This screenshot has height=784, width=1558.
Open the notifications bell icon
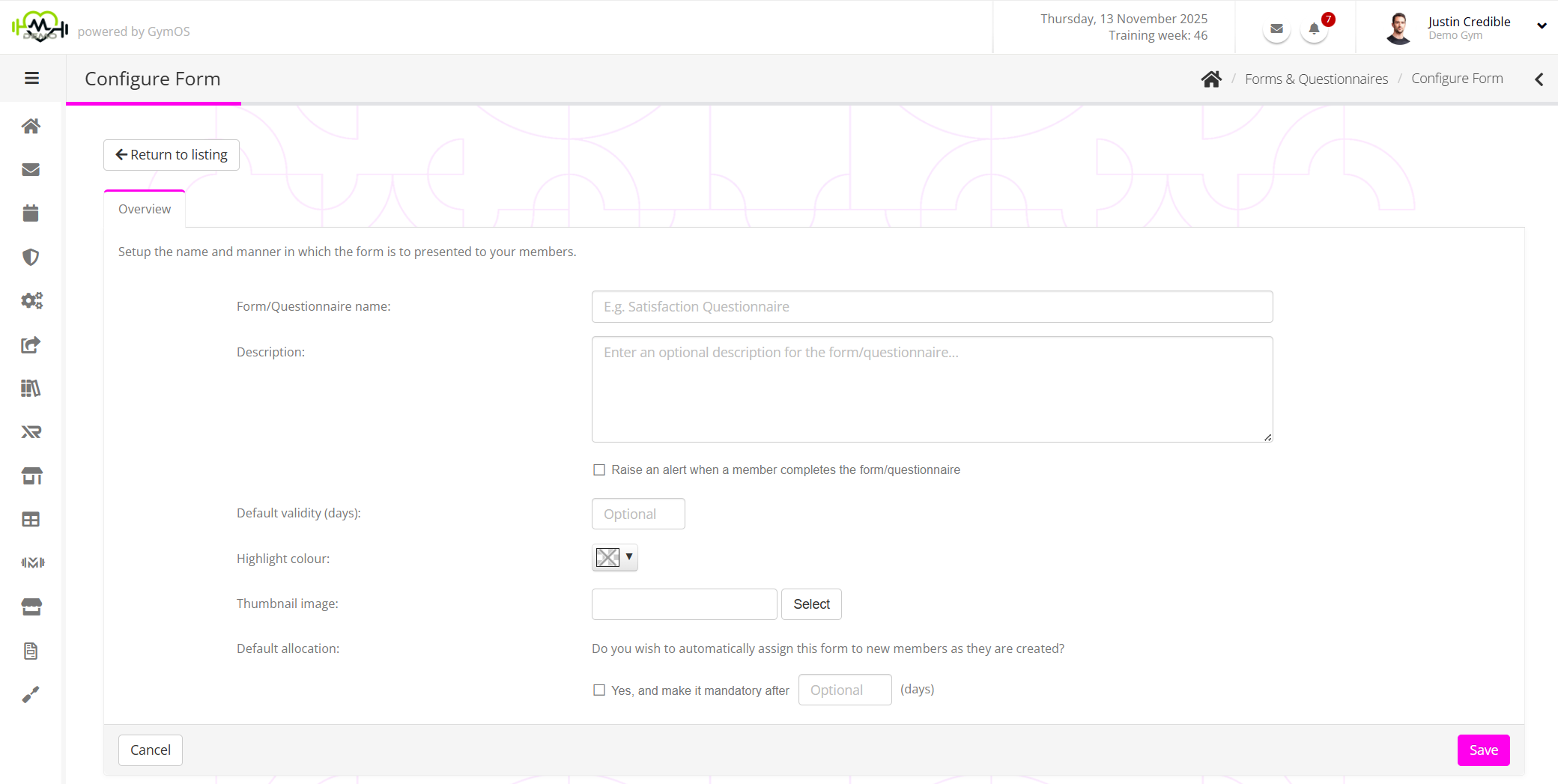coord(1314,29)
